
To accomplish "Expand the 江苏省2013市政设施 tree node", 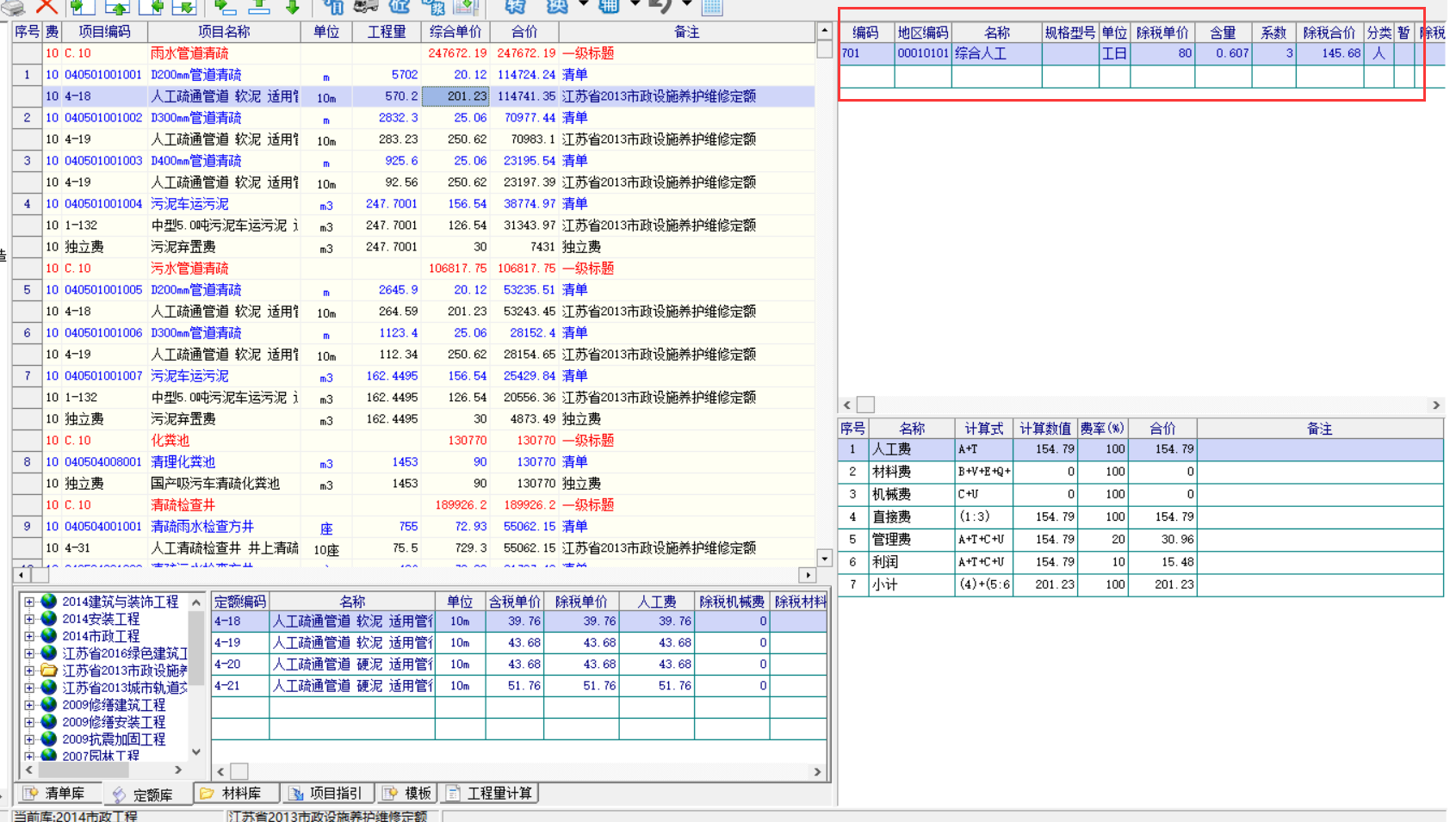I will pyautogui.click(x=29, y=671).
